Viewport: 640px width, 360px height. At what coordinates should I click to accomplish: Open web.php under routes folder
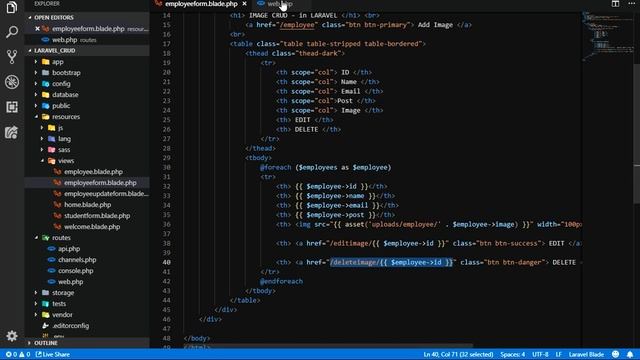pyautogui.click(x=70, y=282)
